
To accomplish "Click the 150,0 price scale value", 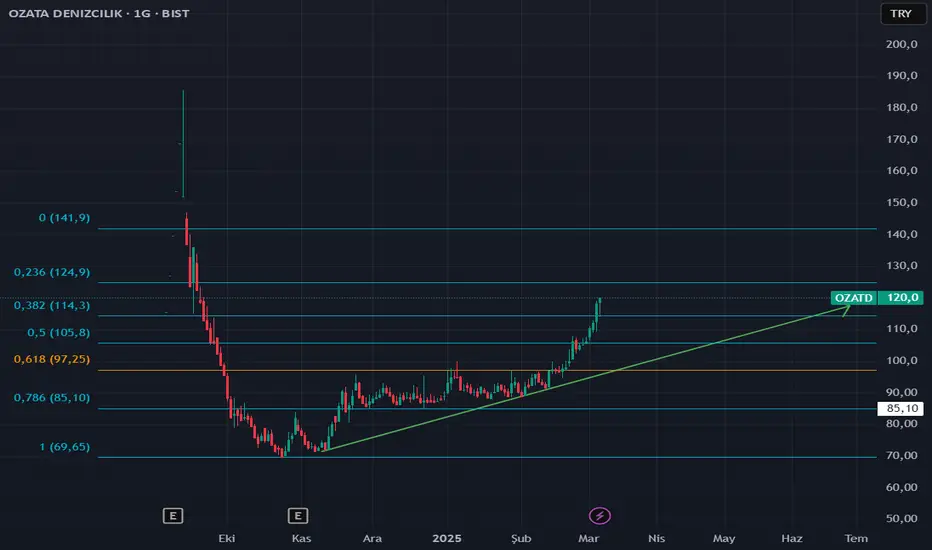I will tap(901, 202).
